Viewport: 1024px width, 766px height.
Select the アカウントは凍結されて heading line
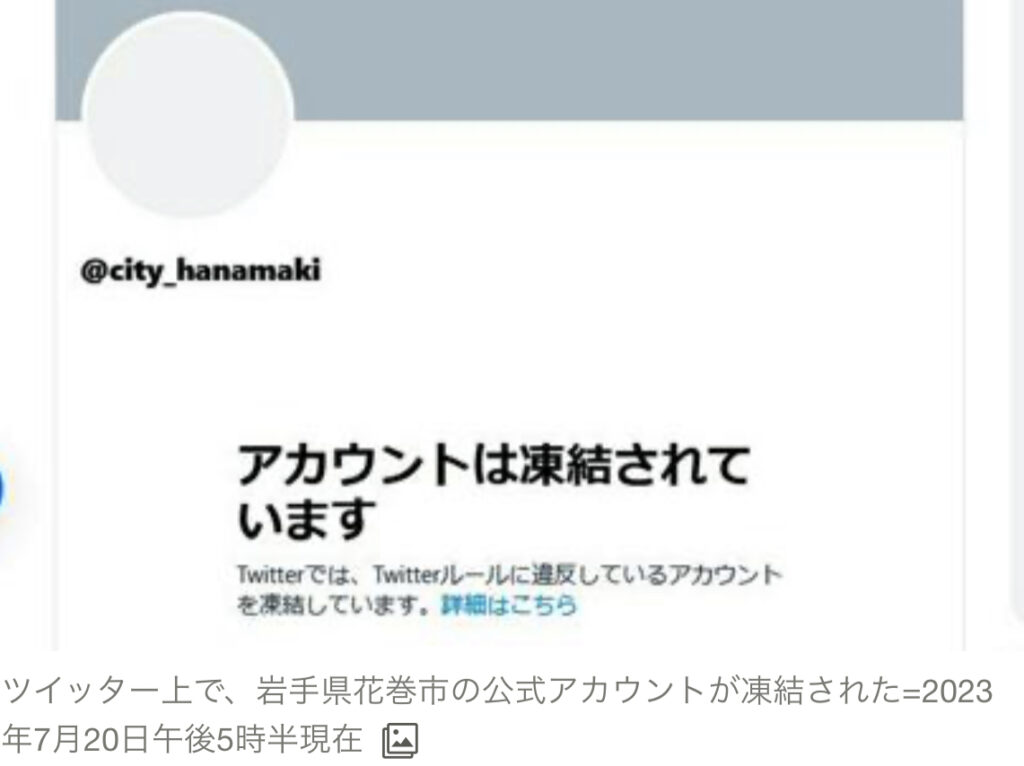pos(493,466)
